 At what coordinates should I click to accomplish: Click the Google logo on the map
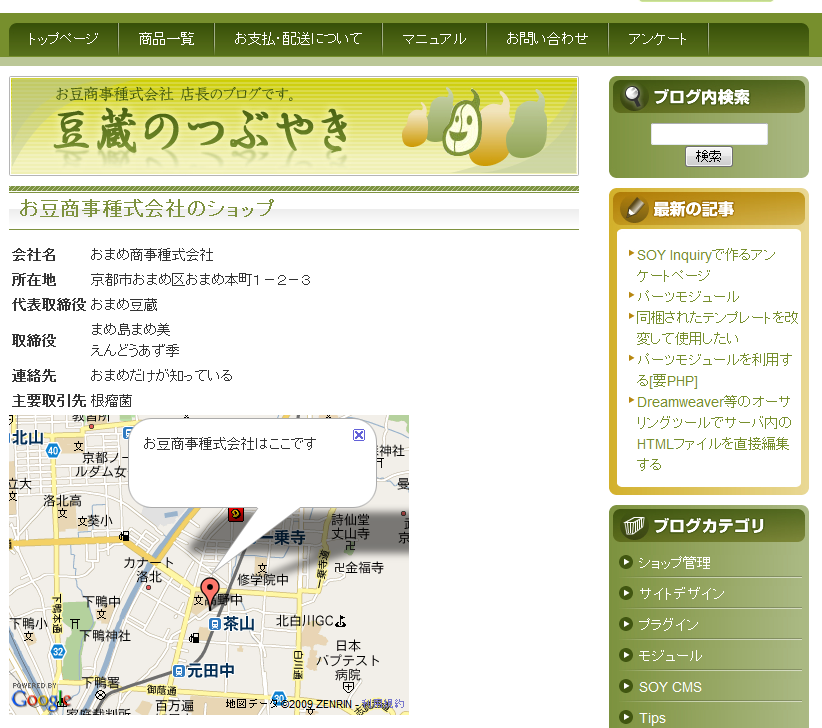pyautogui.click(x=41, y=700)
